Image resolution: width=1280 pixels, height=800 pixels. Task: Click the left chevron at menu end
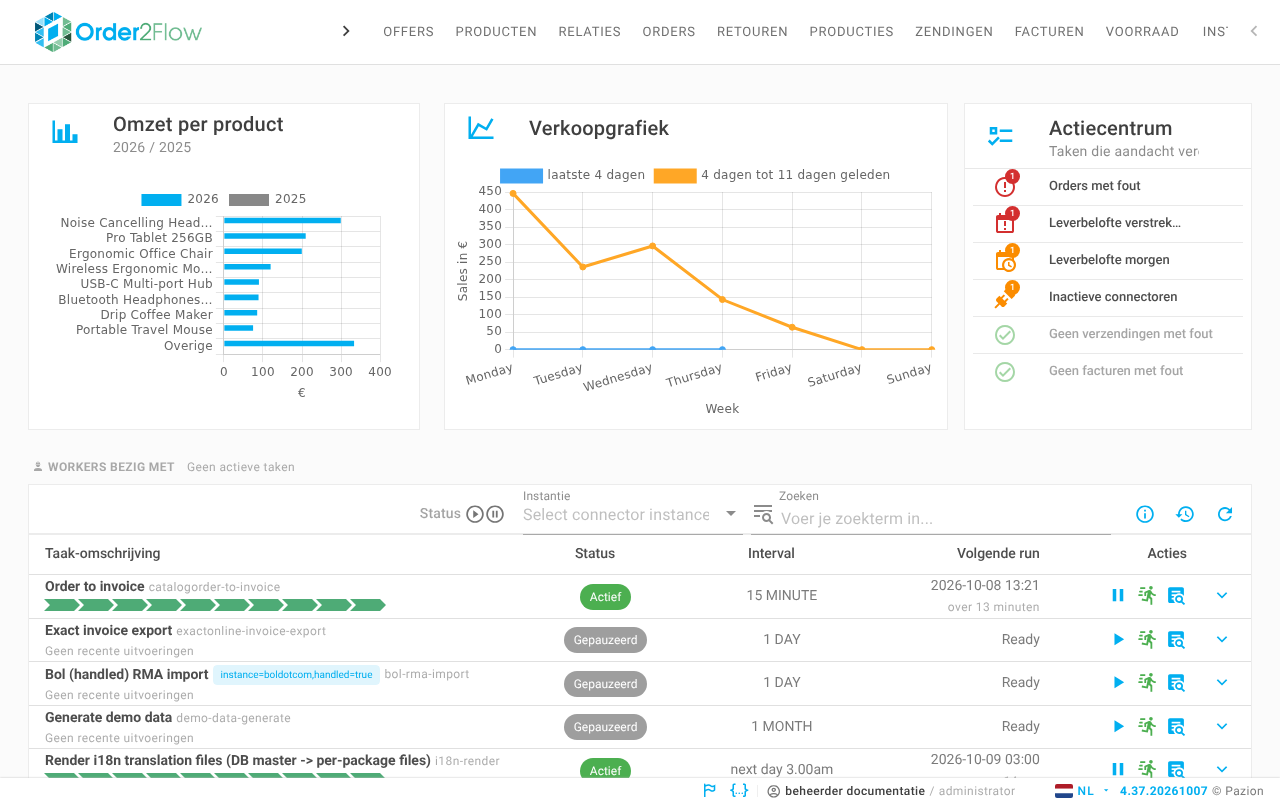coord(1254,31)
